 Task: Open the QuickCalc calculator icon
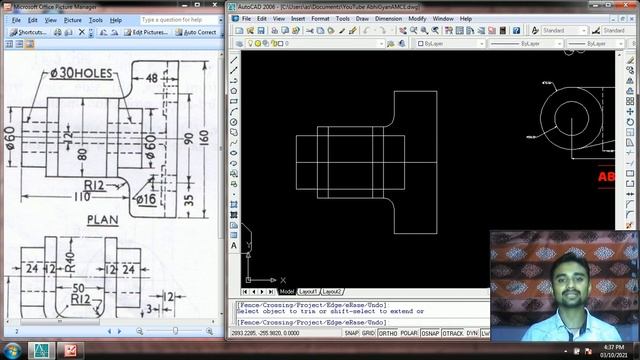pyautogui.click(x=502, y=31)
